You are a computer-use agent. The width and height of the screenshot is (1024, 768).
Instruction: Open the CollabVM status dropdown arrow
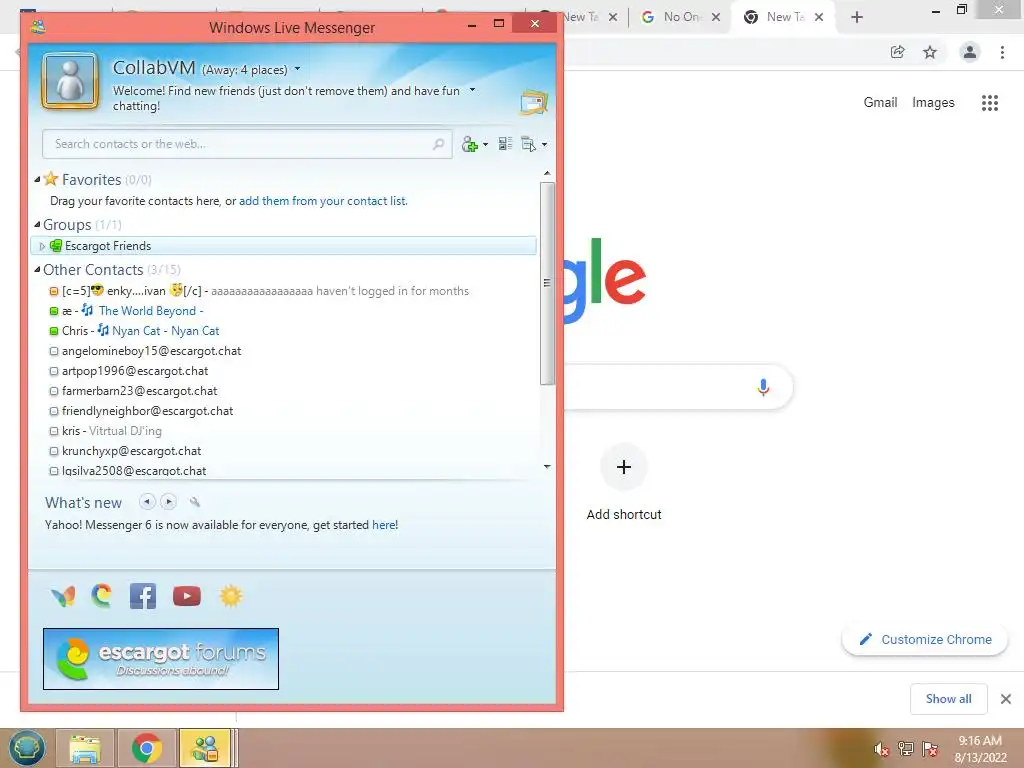tap(298, 69)
